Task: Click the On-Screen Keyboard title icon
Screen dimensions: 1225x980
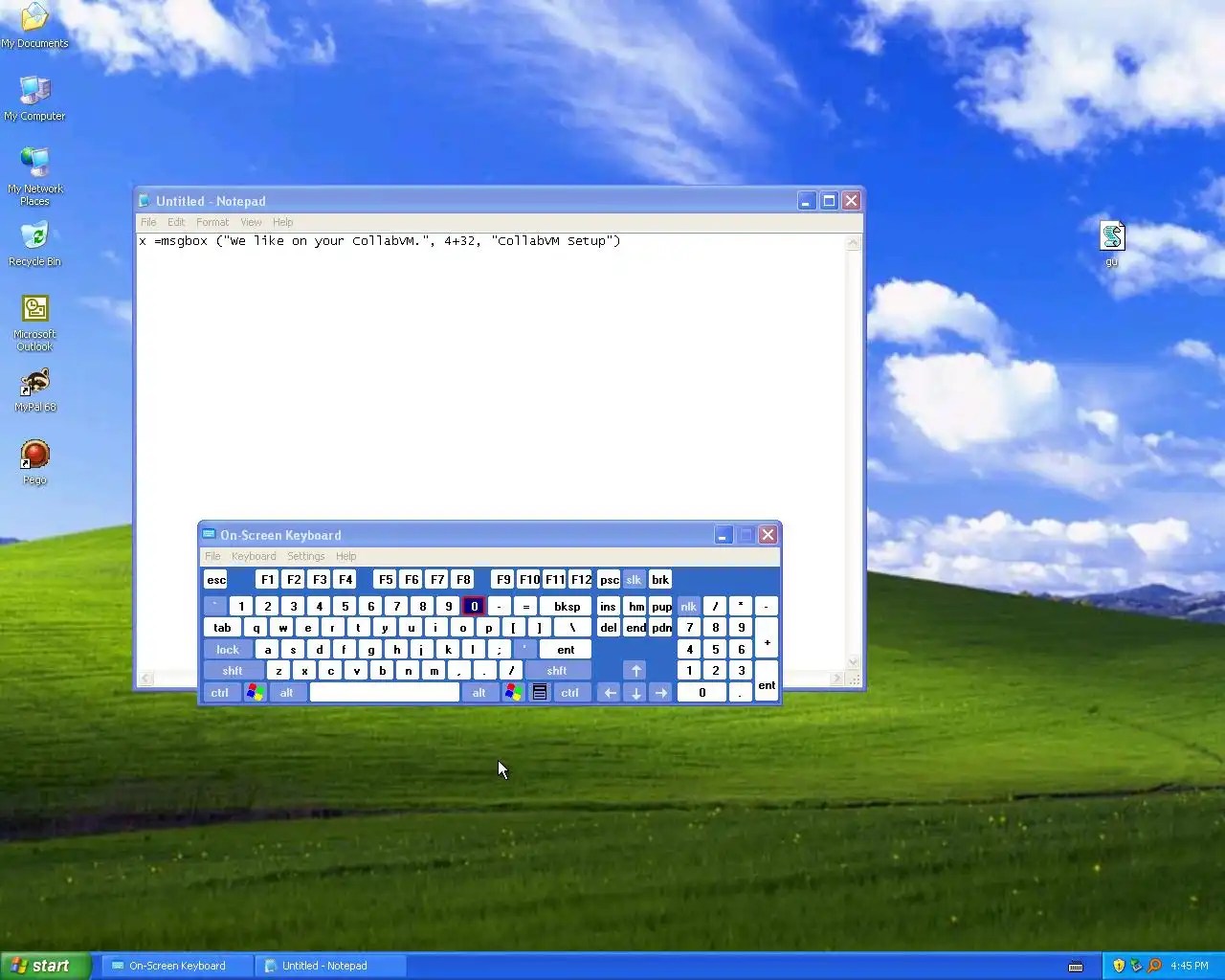Action: click(x=210, y=535)
